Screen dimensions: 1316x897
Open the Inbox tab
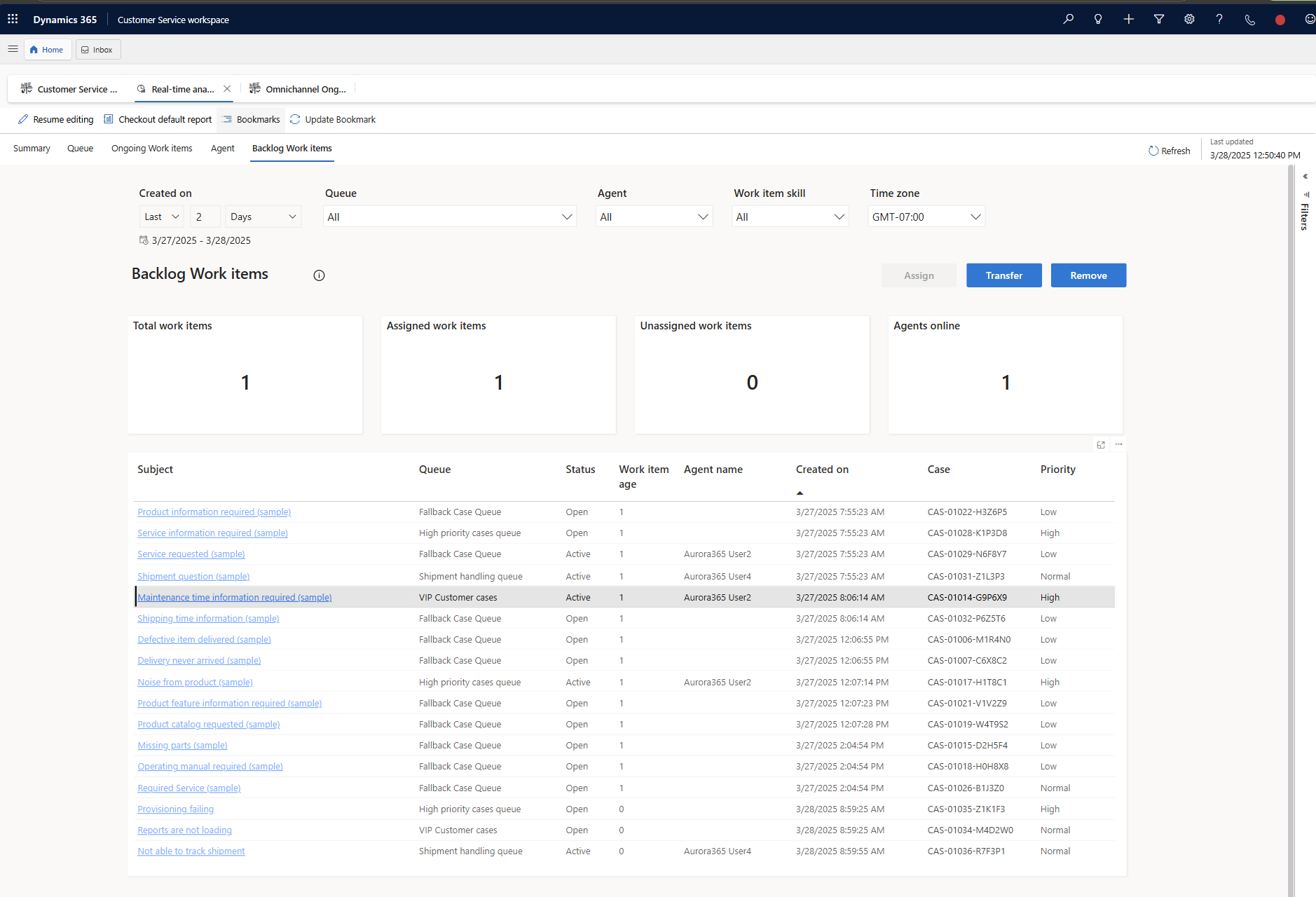tap(97, 50)
